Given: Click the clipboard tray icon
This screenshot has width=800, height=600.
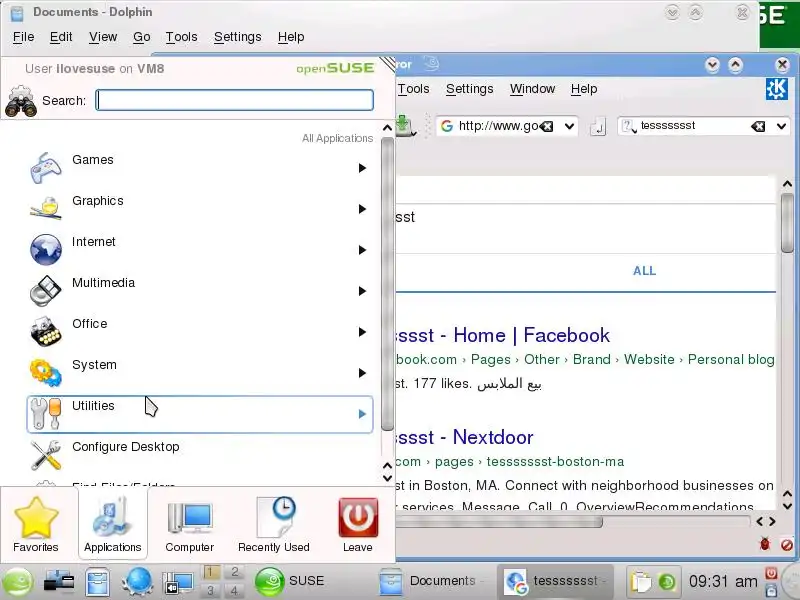Looking at the screenshot, I should pos(641,582).
